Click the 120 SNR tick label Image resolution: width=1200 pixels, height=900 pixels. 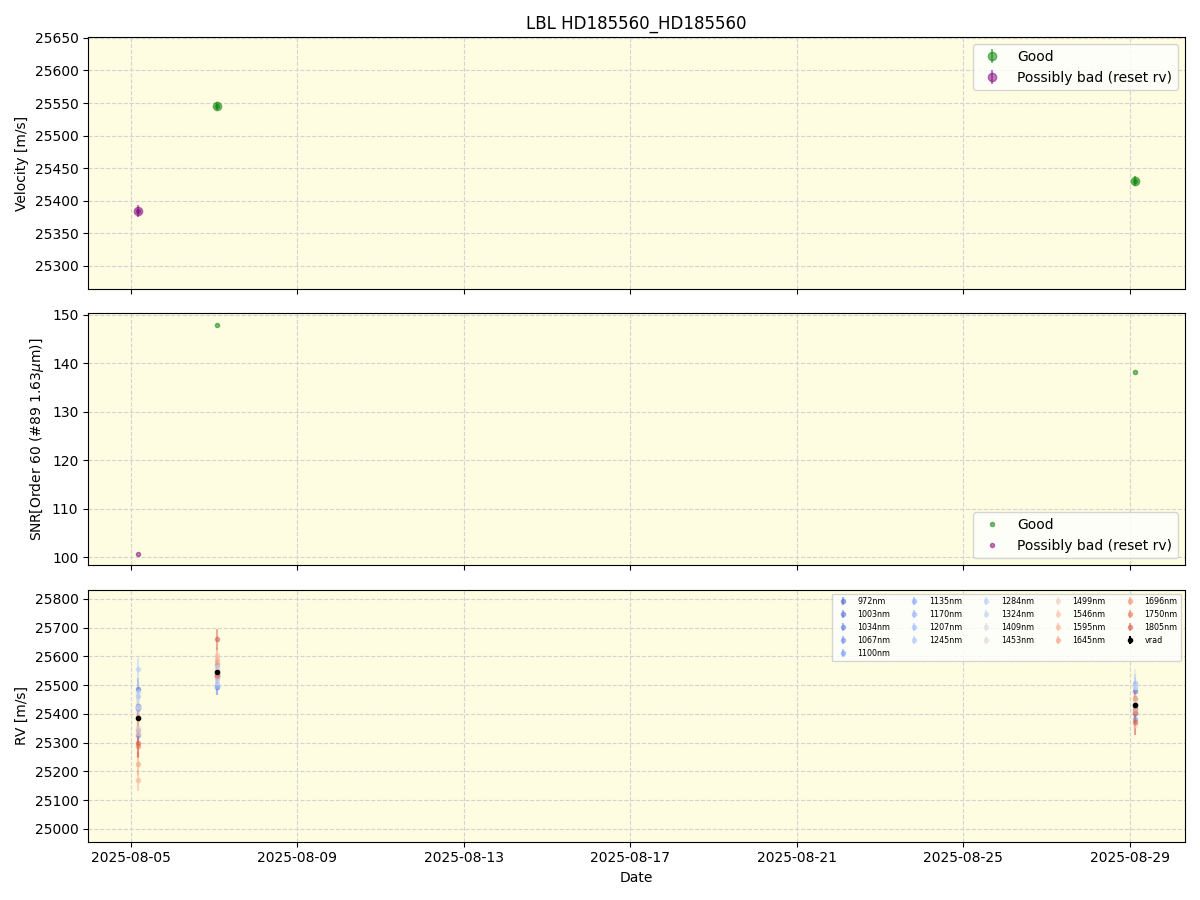(x=68, y=461)
